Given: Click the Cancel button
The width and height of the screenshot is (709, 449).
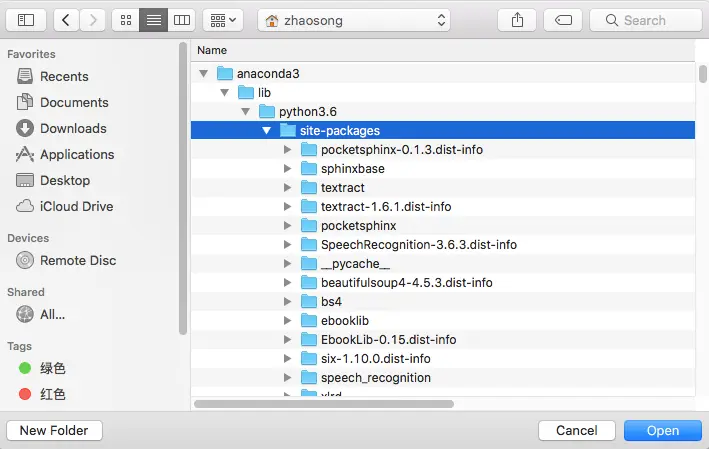Looking at the screenshot, I should coord(577,430).
